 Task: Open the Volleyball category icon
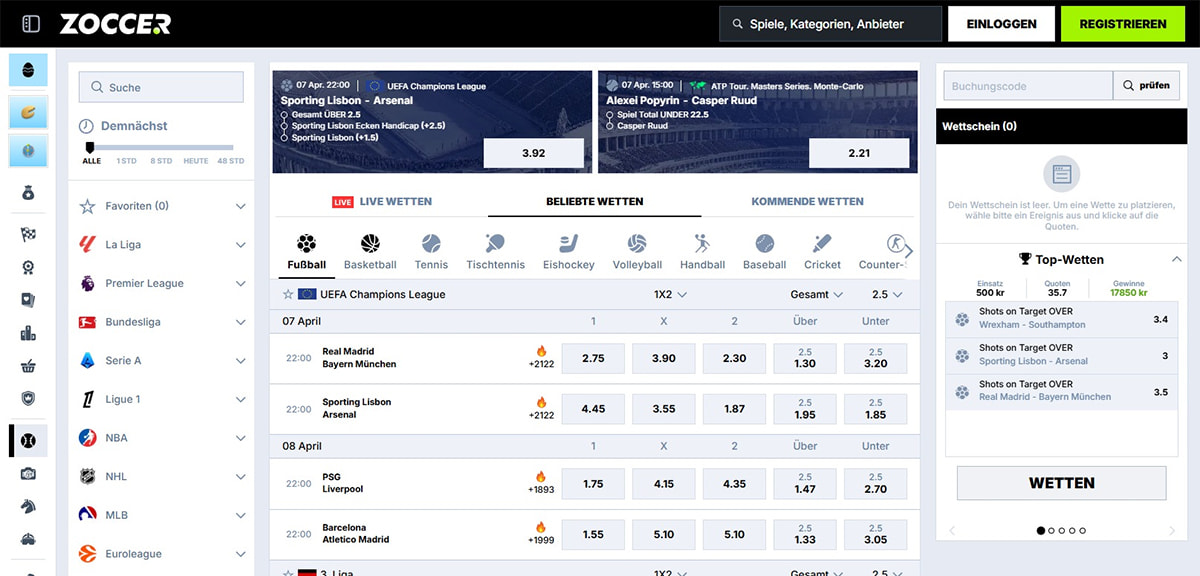[637, 244]
